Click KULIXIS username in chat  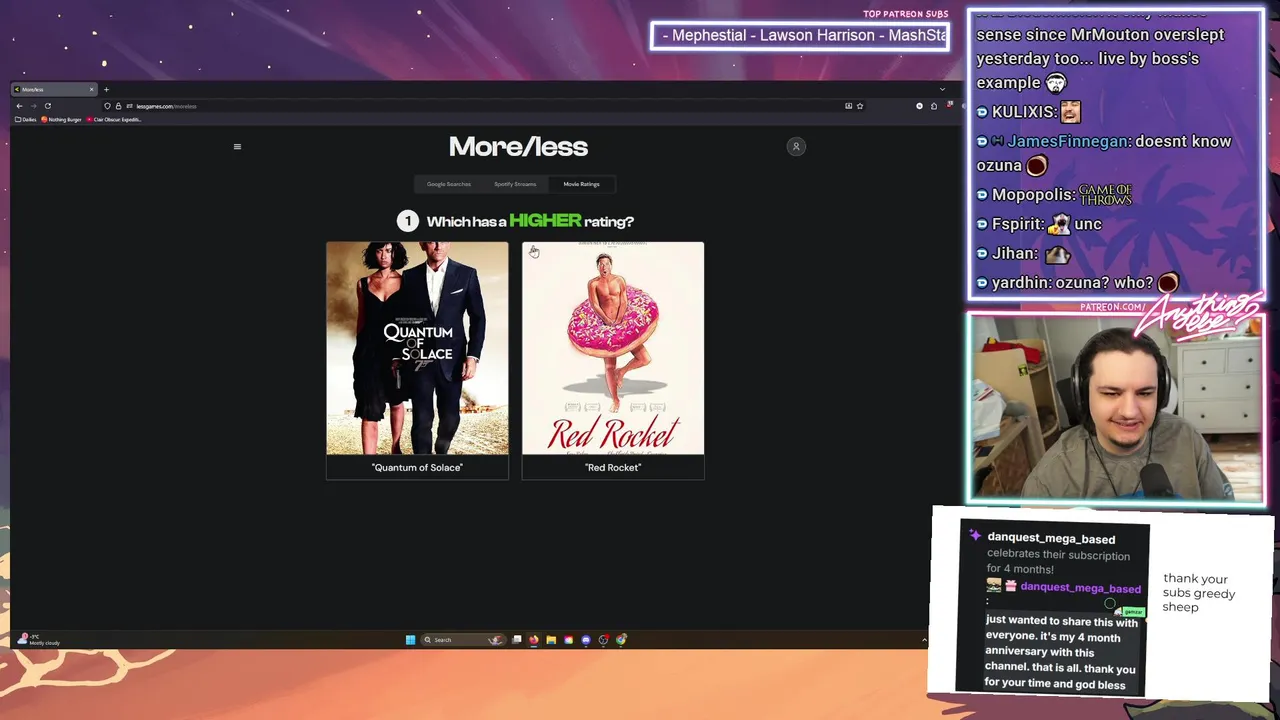[1022, 112]
